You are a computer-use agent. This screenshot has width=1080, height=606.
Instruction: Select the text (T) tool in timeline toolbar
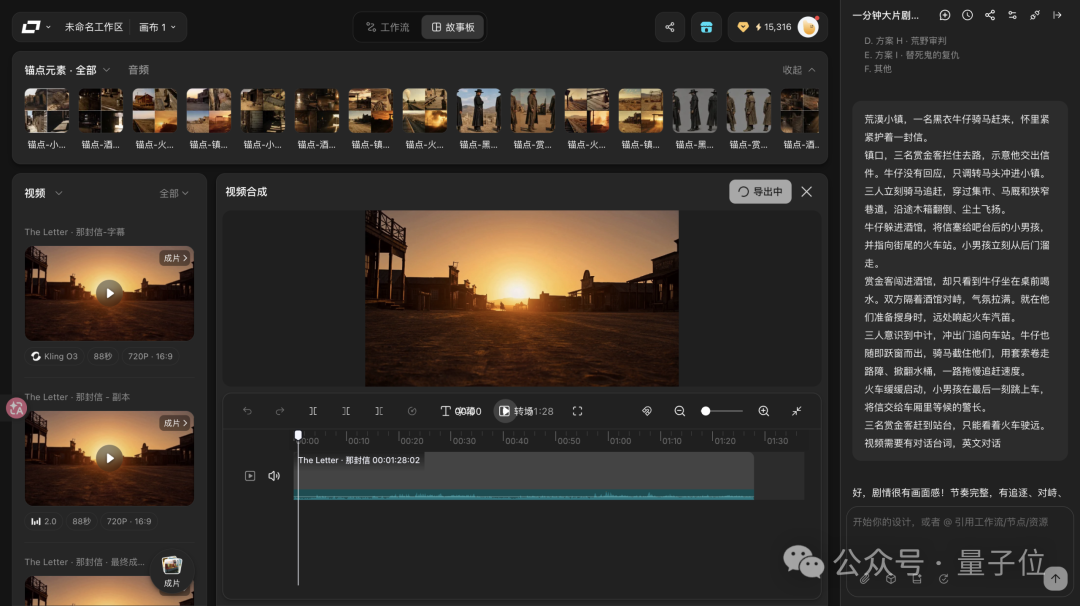[446, 411]
